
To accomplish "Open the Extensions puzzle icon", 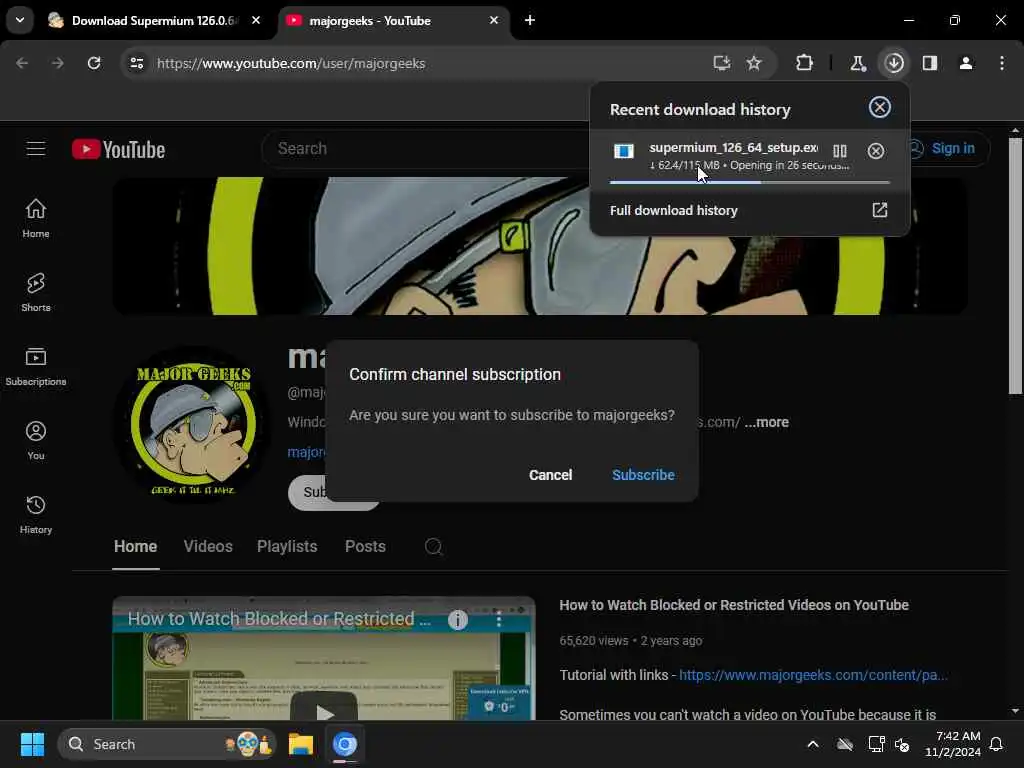I will (x=805, y=63).
